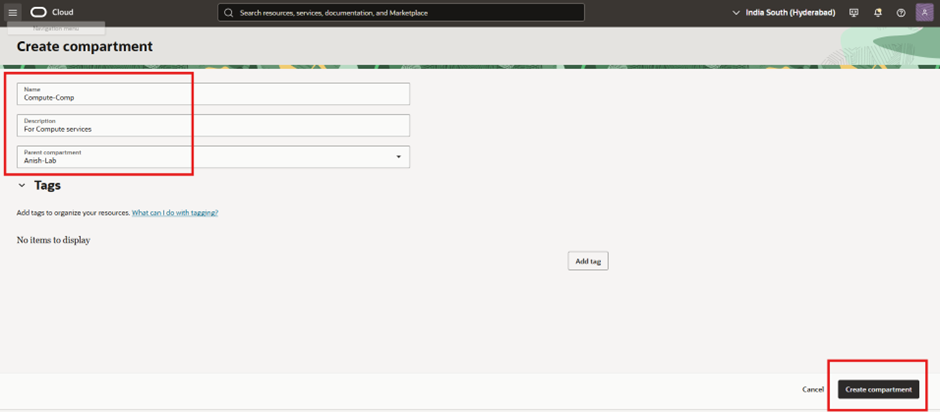Click the Name field containing Compute-Comp

213,94
